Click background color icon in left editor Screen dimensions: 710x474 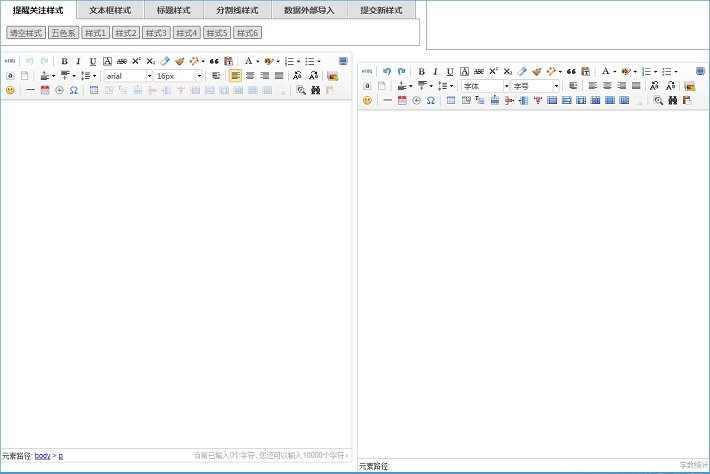click(269, 61)
